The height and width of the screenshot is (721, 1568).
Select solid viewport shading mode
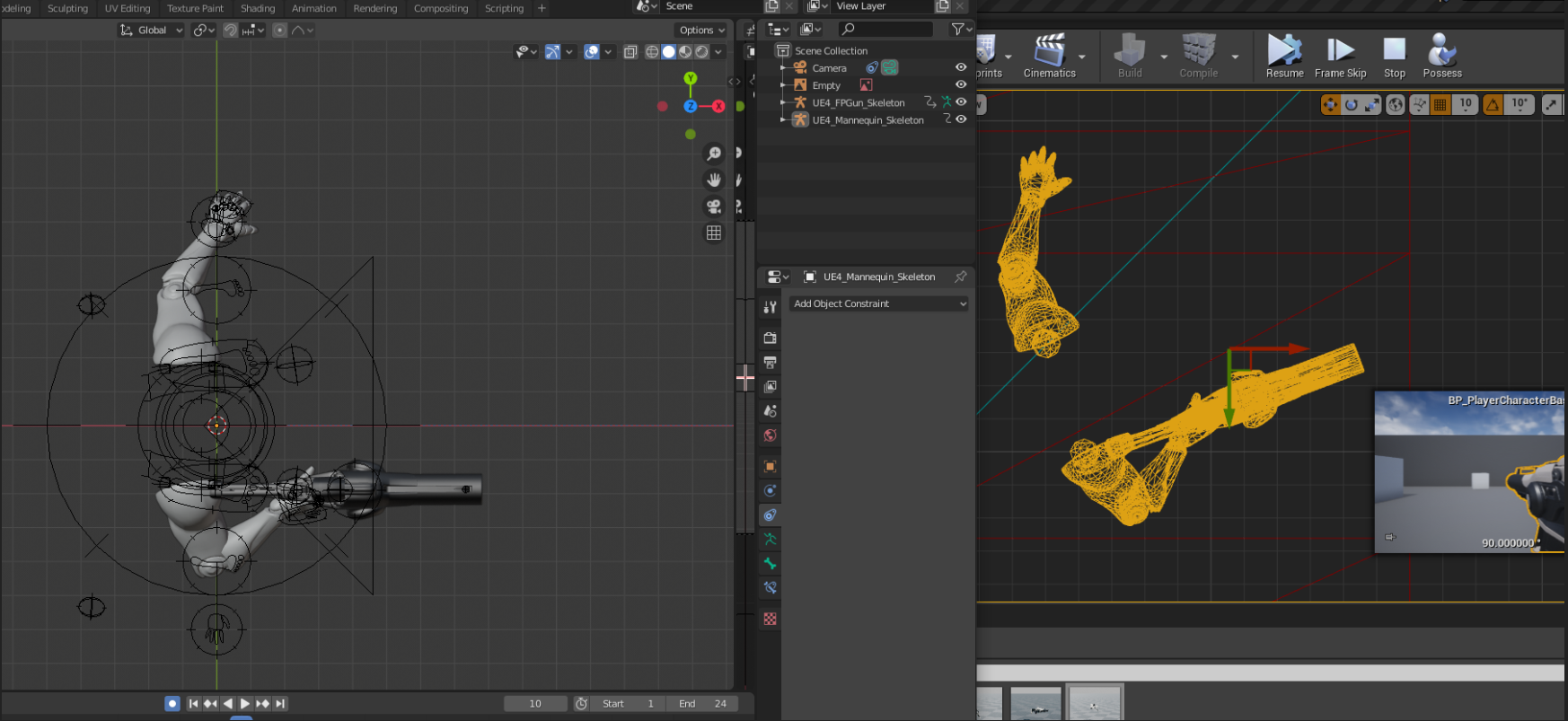[x=669, y=52]
